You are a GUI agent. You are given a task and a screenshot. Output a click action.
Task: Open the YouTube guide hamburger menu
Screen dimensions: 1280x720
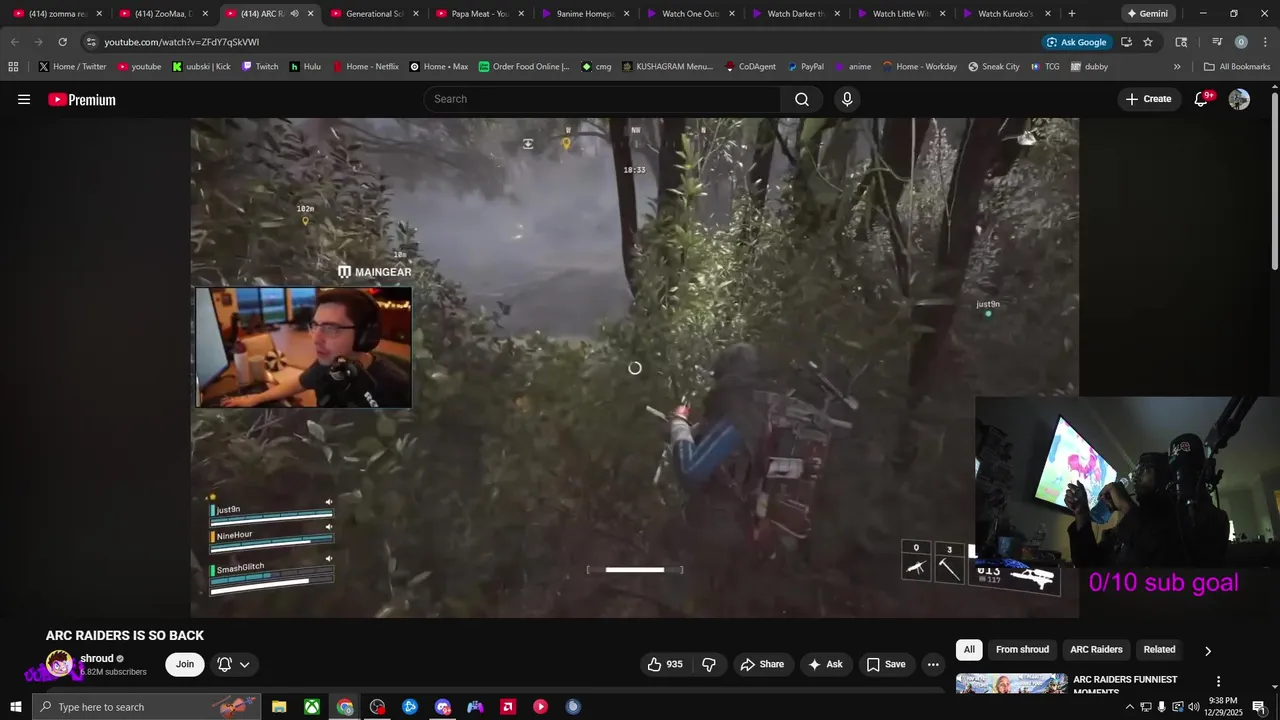coord(24,99)
